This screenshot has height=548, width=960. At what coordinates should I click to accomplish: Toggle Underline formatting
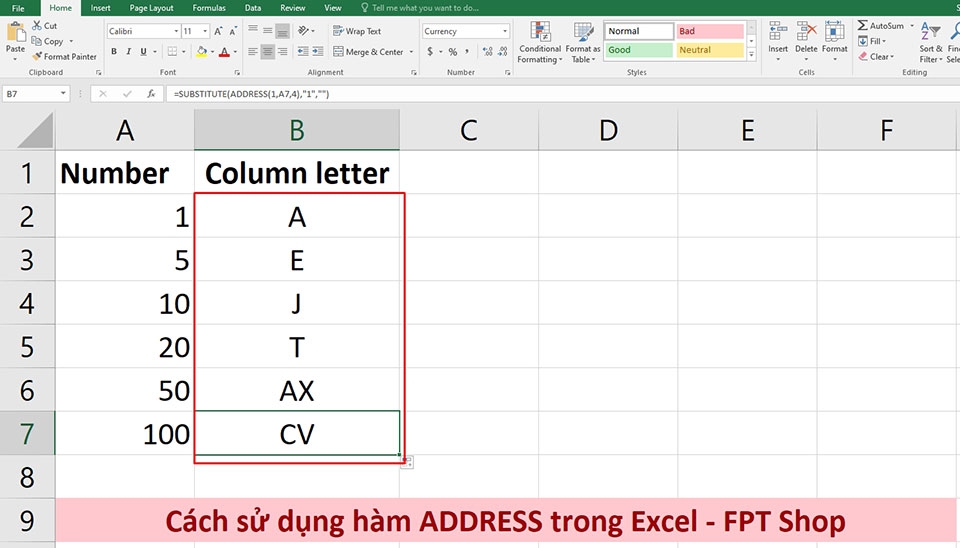[x=143, y=52]
